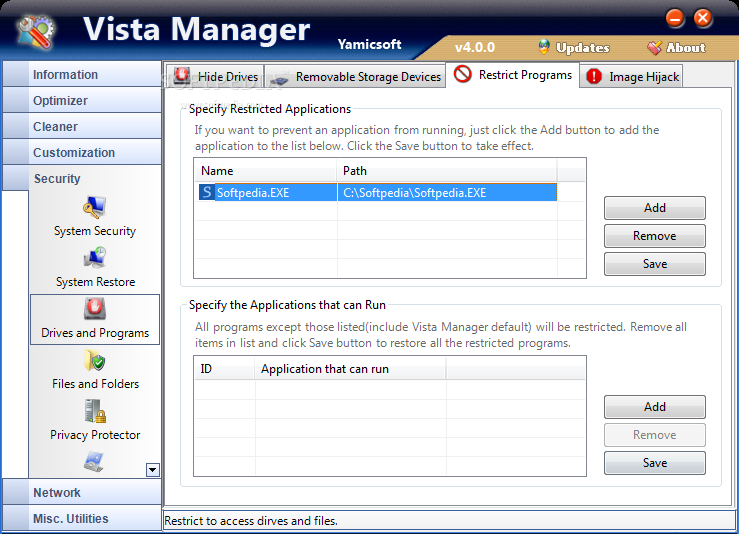This screenshot has width=739, height=534.
Task: Click the Yamicsoft label
Action: click(370, 44)
